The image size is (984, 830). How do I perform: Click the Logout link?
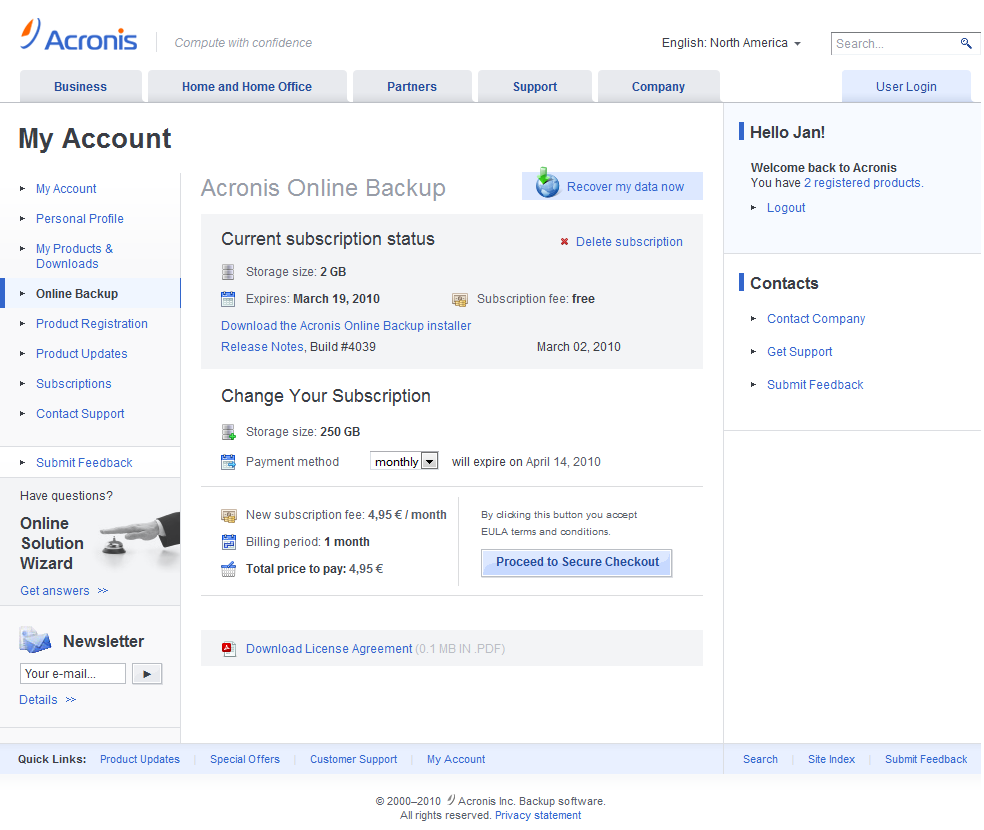(786, 208)
